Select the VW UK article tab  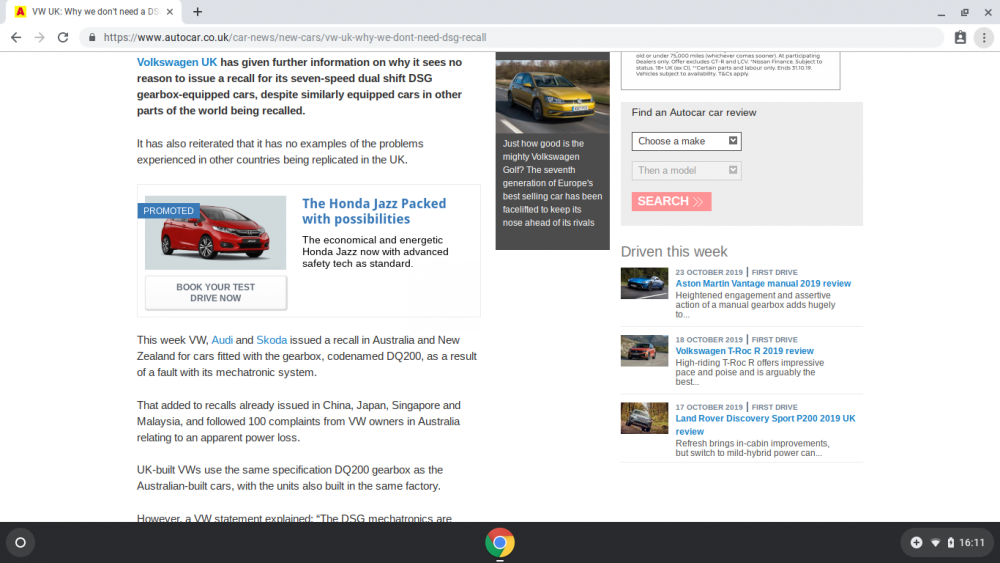click(94, 11)
